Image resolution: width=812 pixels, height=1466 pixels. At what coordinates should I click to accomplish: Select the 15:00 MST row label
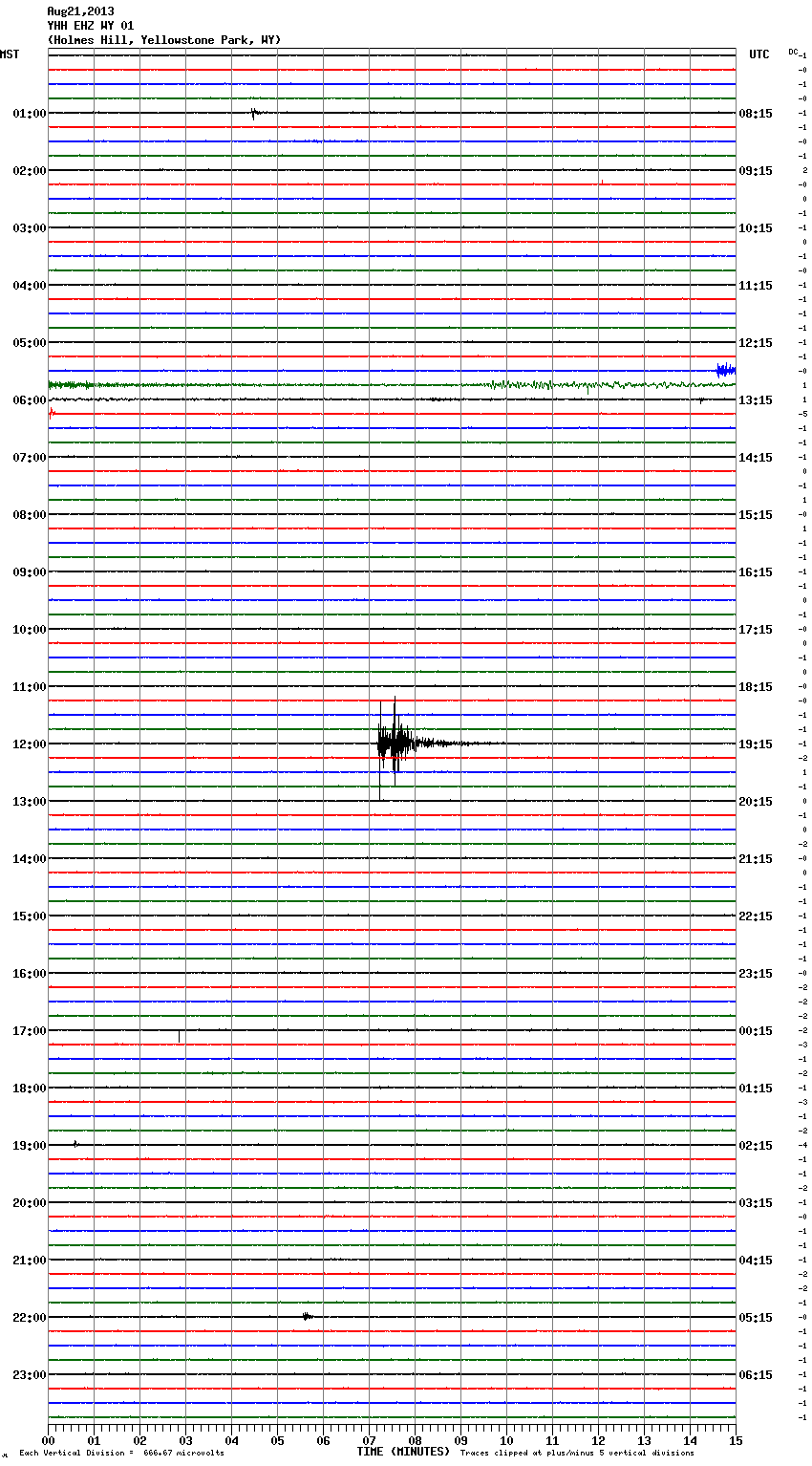[29, 916]
